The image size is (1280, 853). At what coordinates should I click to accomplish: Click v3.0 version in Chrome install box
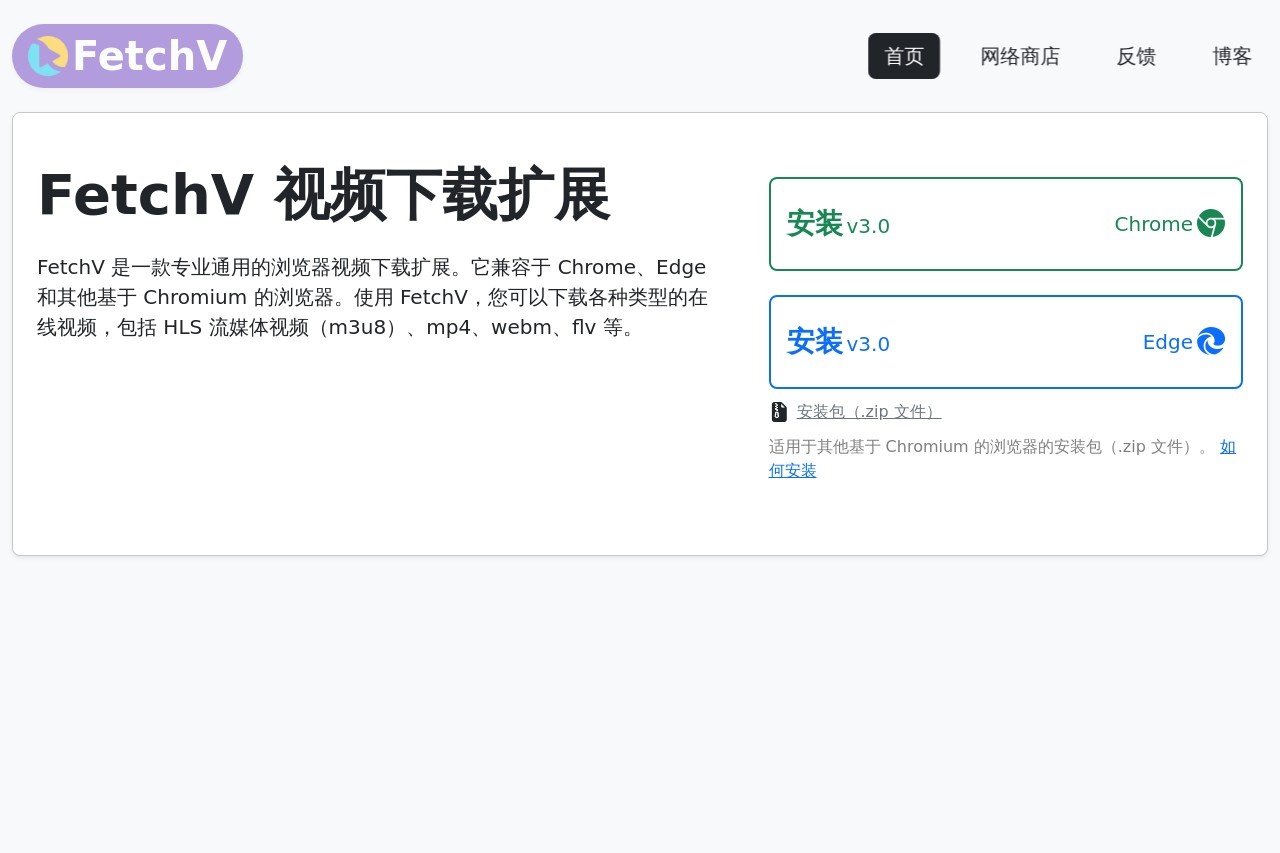point(867,227)
